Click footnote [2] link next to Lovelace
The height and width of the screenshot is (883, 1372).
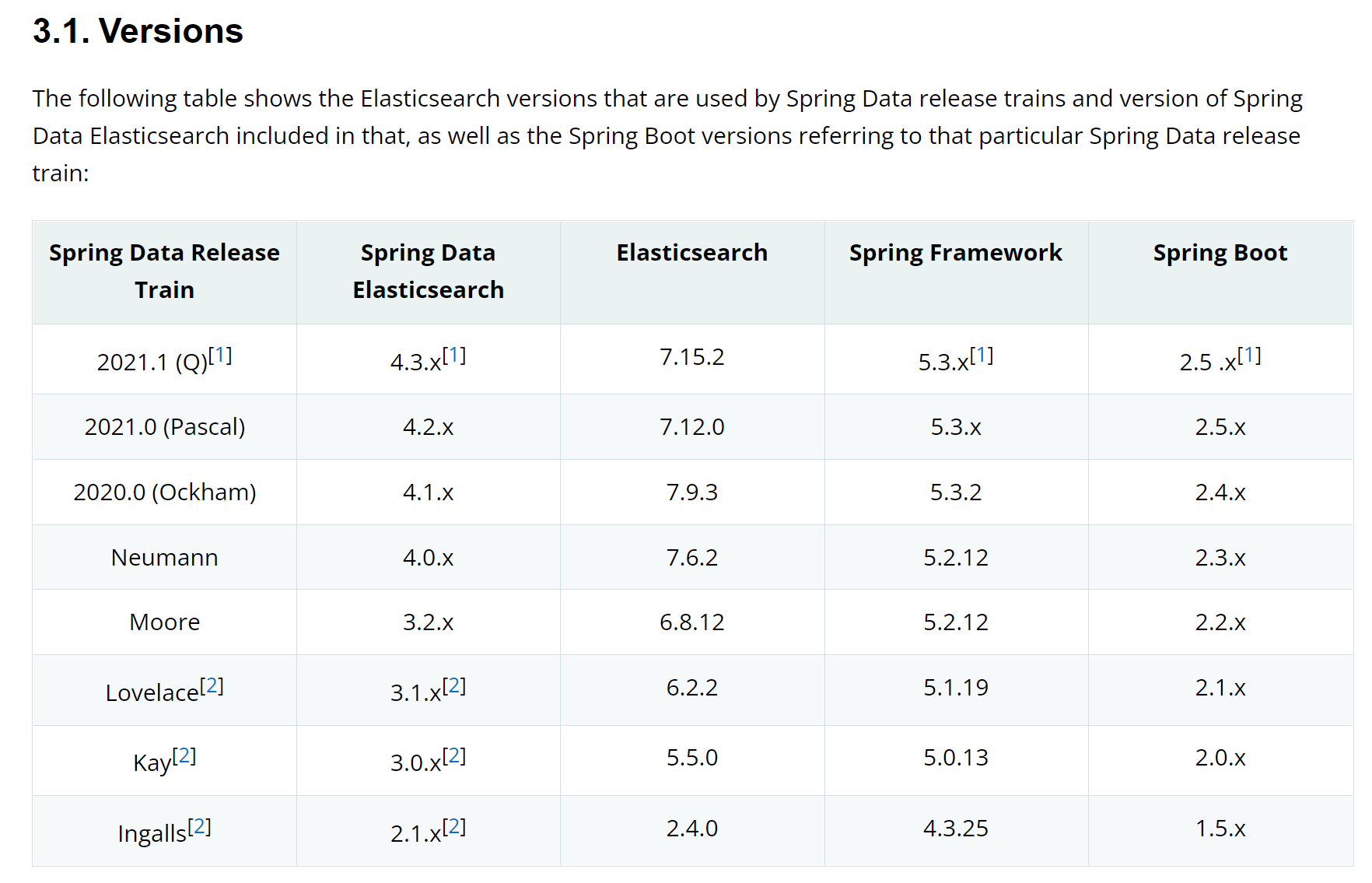tap(212, 686)
